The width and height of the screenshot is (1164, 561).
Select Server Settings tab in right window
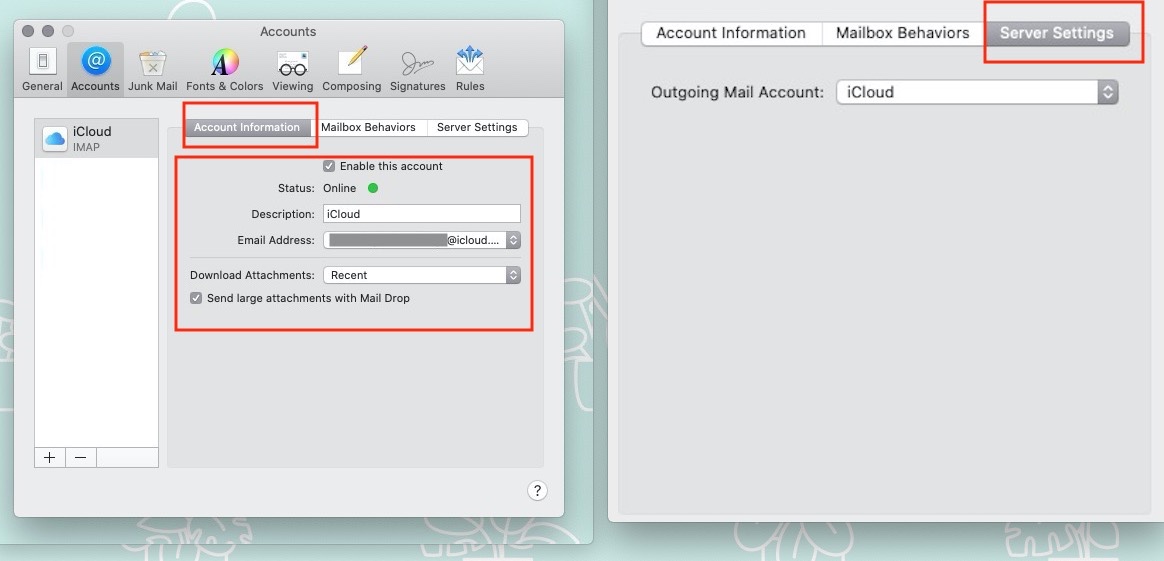(1056, 33)
